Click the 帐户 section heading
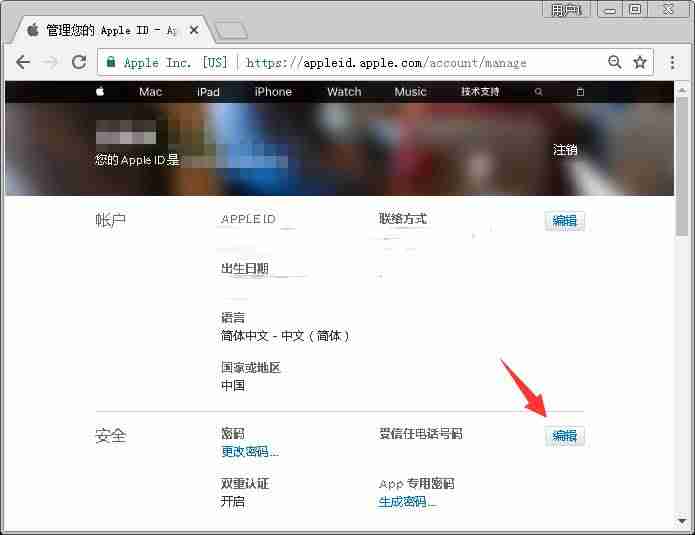 click(111, 219)
